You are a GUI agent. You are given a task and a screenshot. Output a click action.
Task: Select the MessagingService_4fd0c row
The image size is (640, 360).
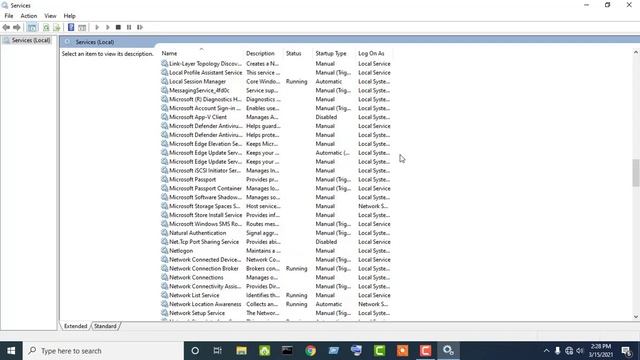pyautogui.click(x=276, y=90)
